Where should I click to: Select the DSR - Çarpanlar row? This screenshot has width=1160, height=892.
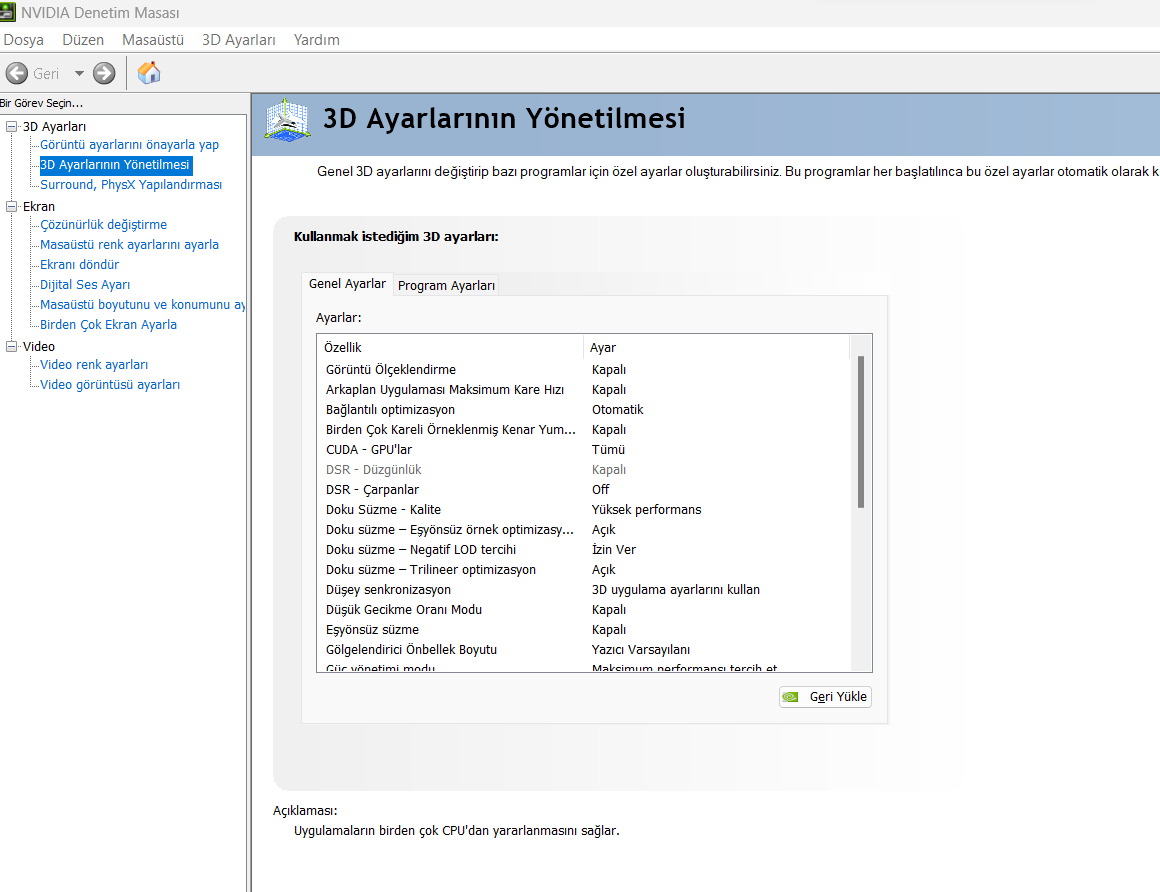tap(584, 490)
